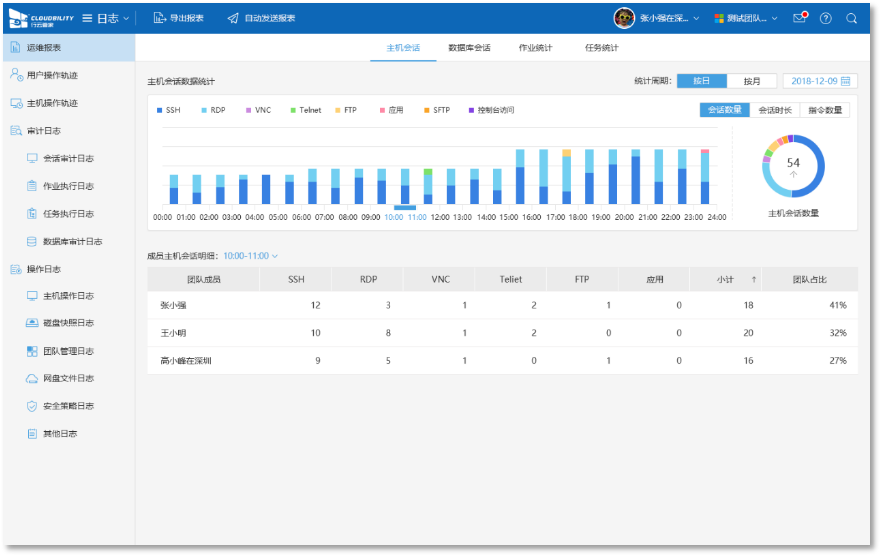This screenshot has height=556, width=881.
Task: Select the 会话时长 chart mode
Action: coord(774,110)
